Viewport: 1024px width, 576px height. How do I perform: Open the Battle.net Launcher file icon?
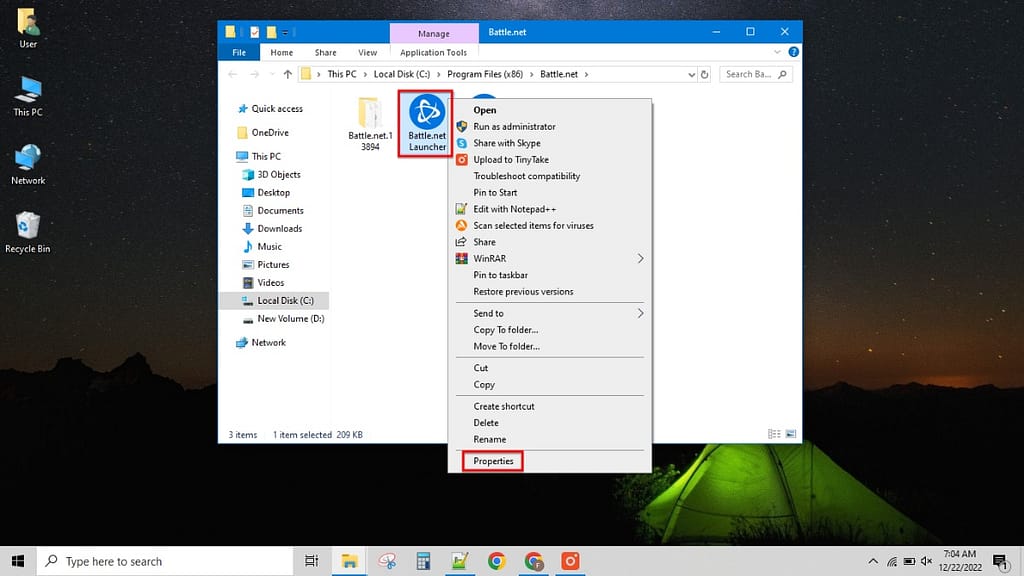(427, 123)
